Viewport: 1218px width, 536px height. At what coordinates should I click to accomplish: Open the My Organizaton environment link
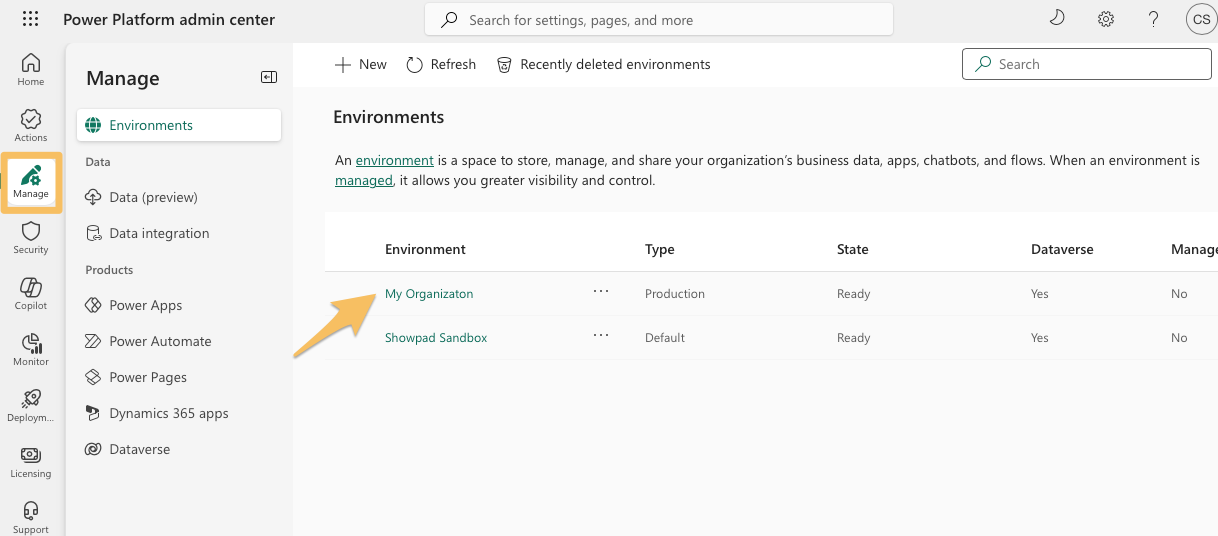pos(429,294)
